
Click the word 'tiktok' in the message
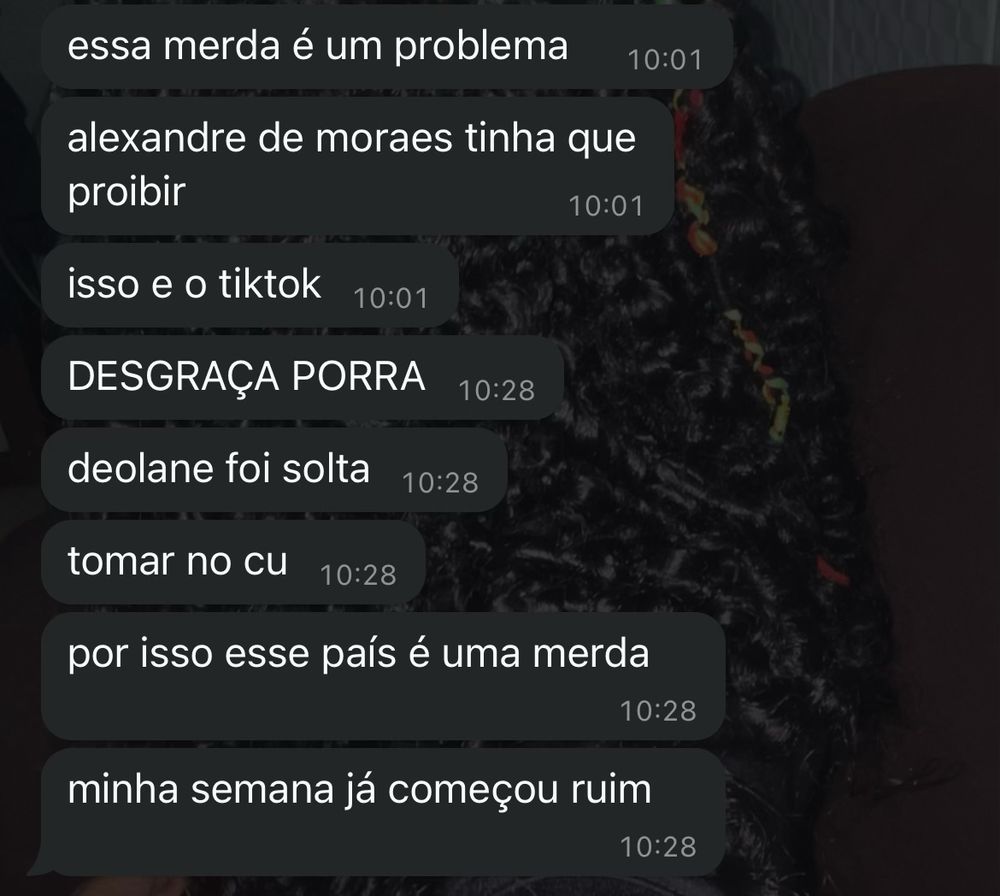point(270,283)
